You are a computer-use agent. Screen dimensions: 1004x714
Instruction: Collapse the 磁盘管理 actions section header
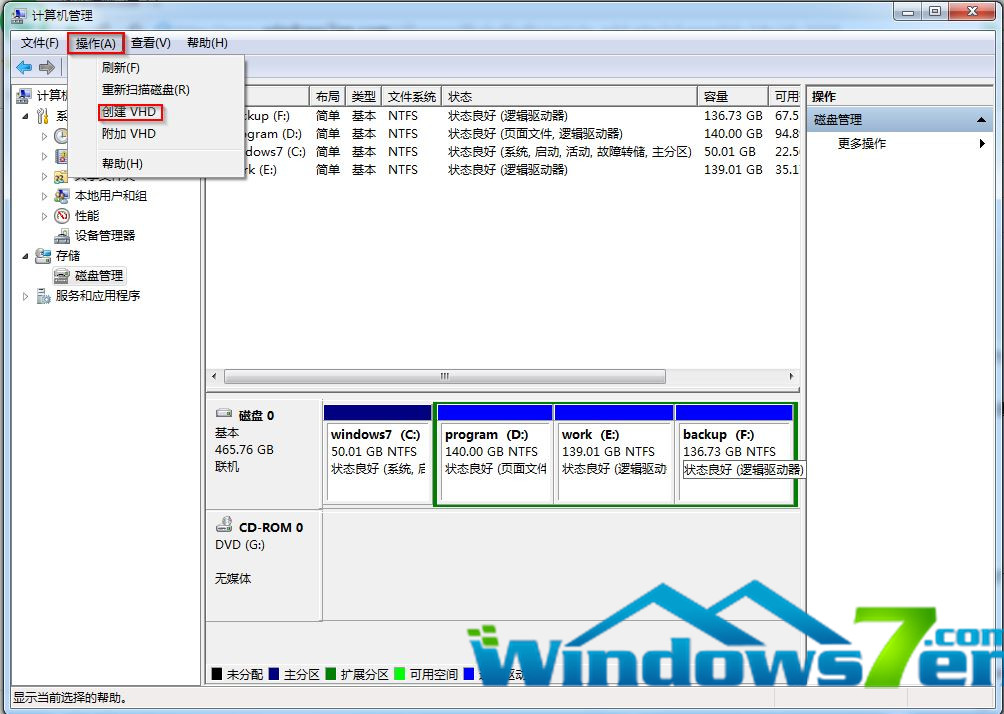(x=982, y=120)
